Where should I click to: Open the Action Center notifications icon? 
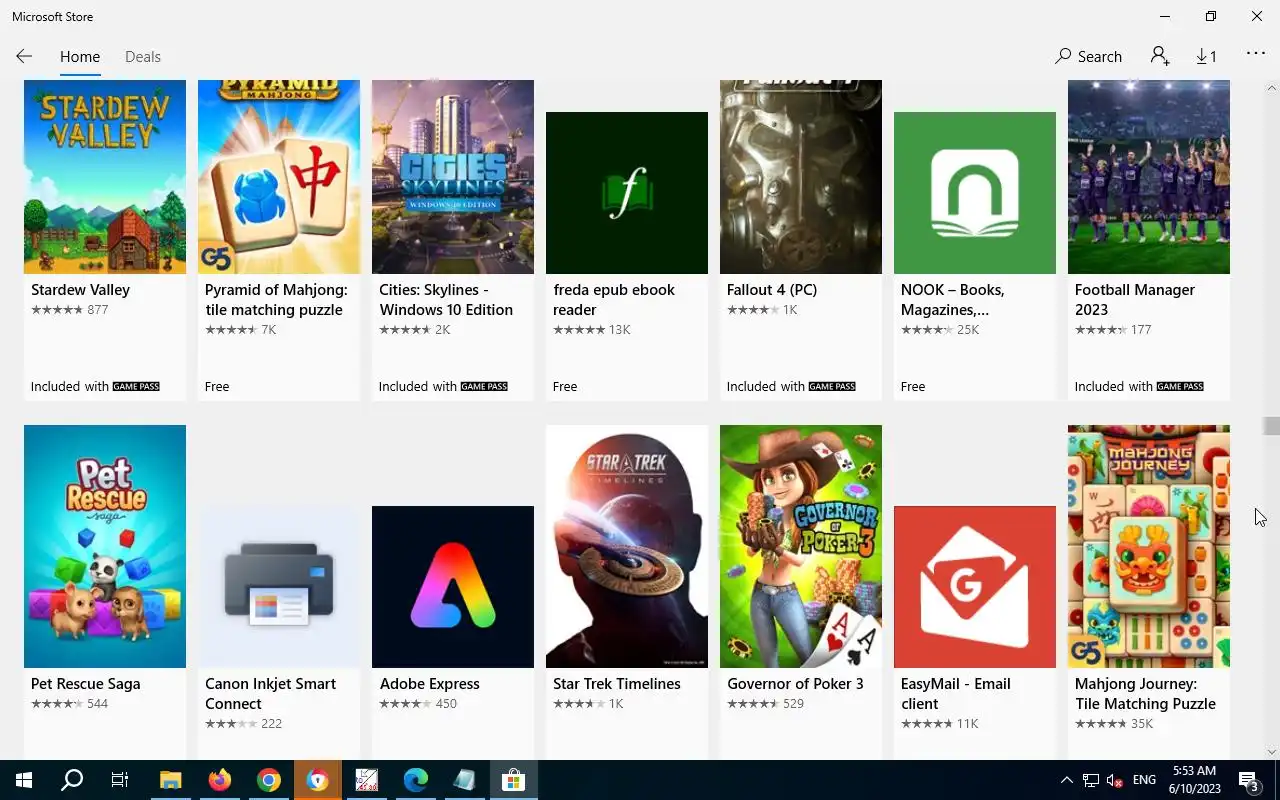[x=1250, y=780]
